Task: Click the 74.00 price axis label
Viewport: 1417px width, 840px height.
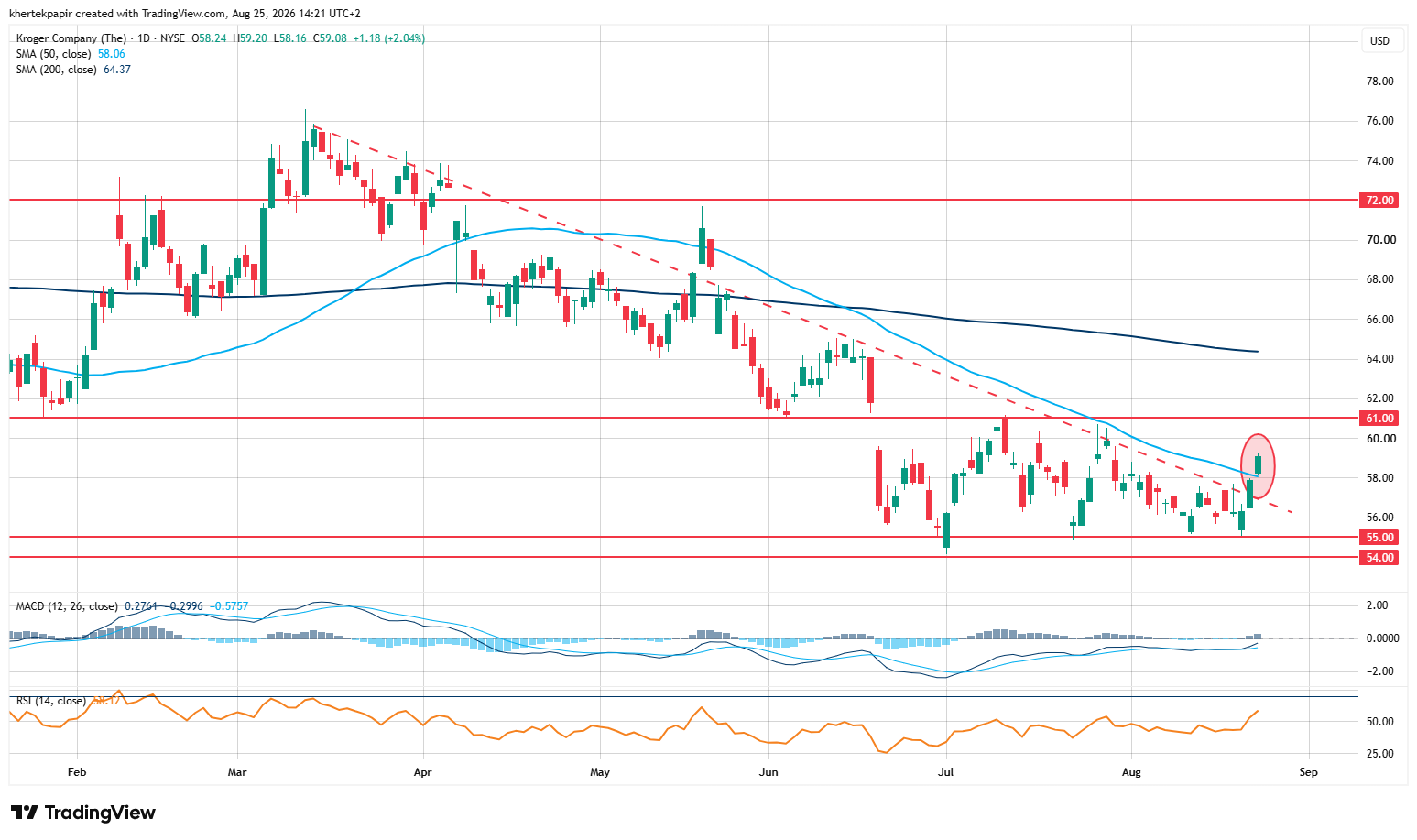Action: point(1380,161)
